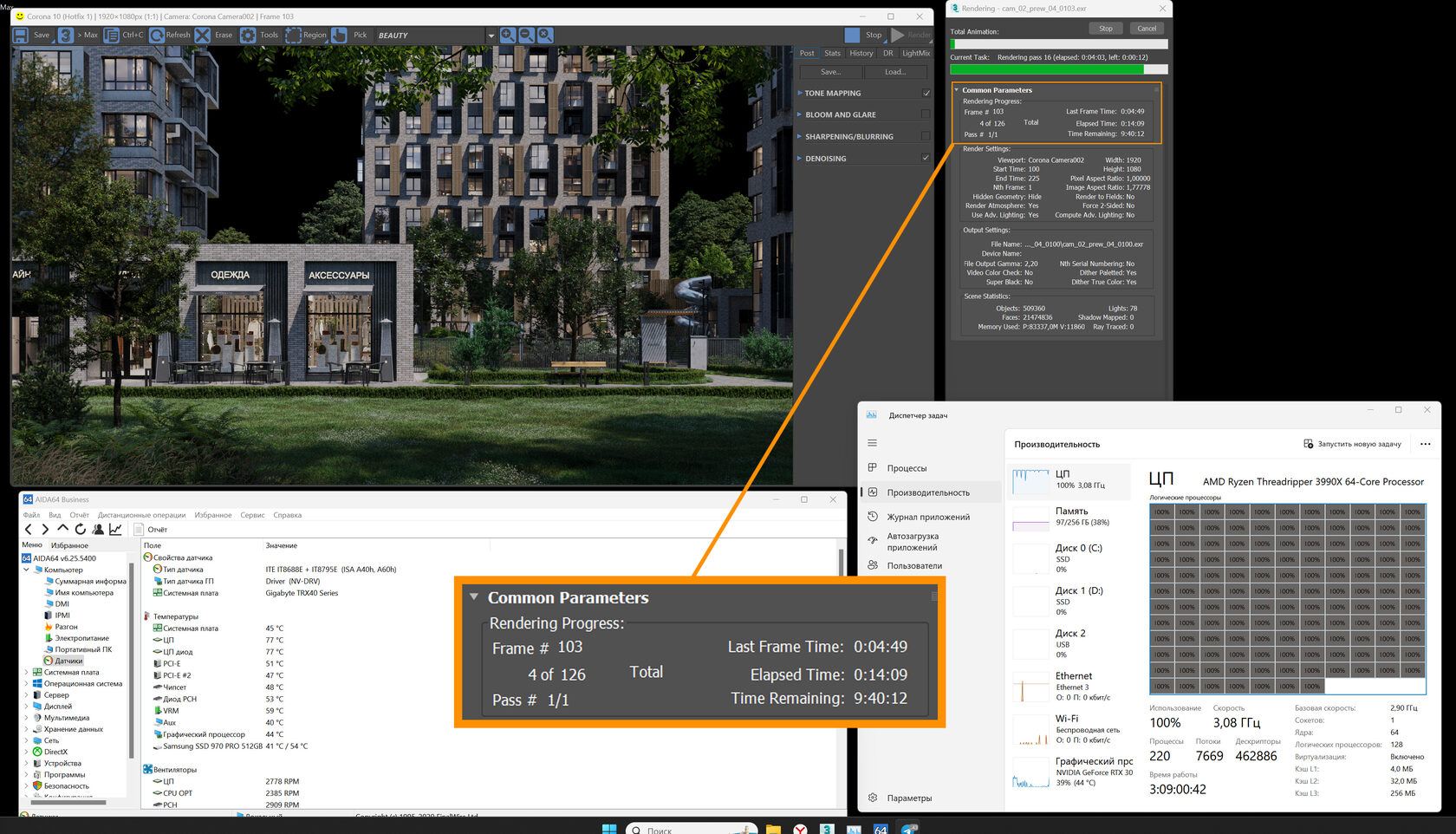This screenshot has height=834, width=1456.
Task: Open Пользователи page in Task Manager
Action: pyautogui.click(x=931, y=565)
